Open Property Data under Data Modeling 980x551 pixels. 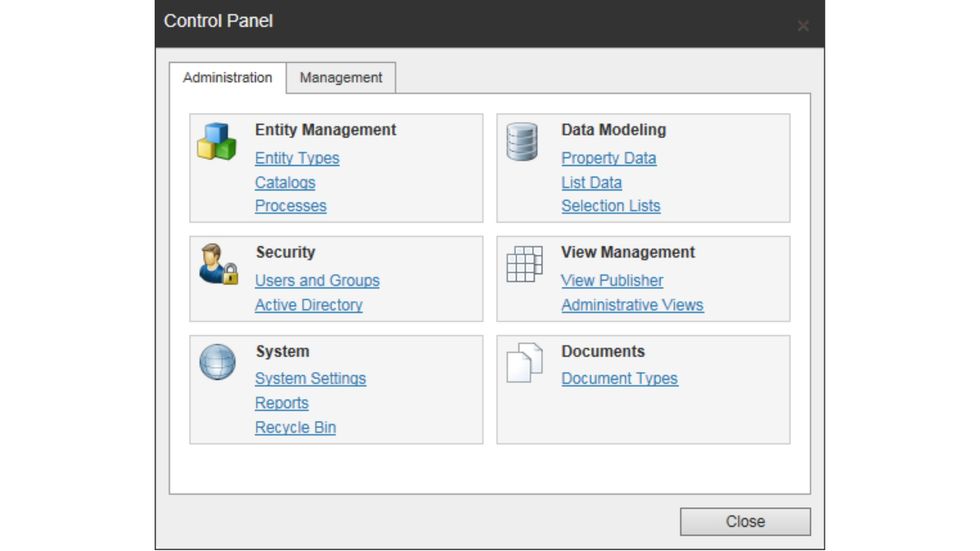click(608, 158)
